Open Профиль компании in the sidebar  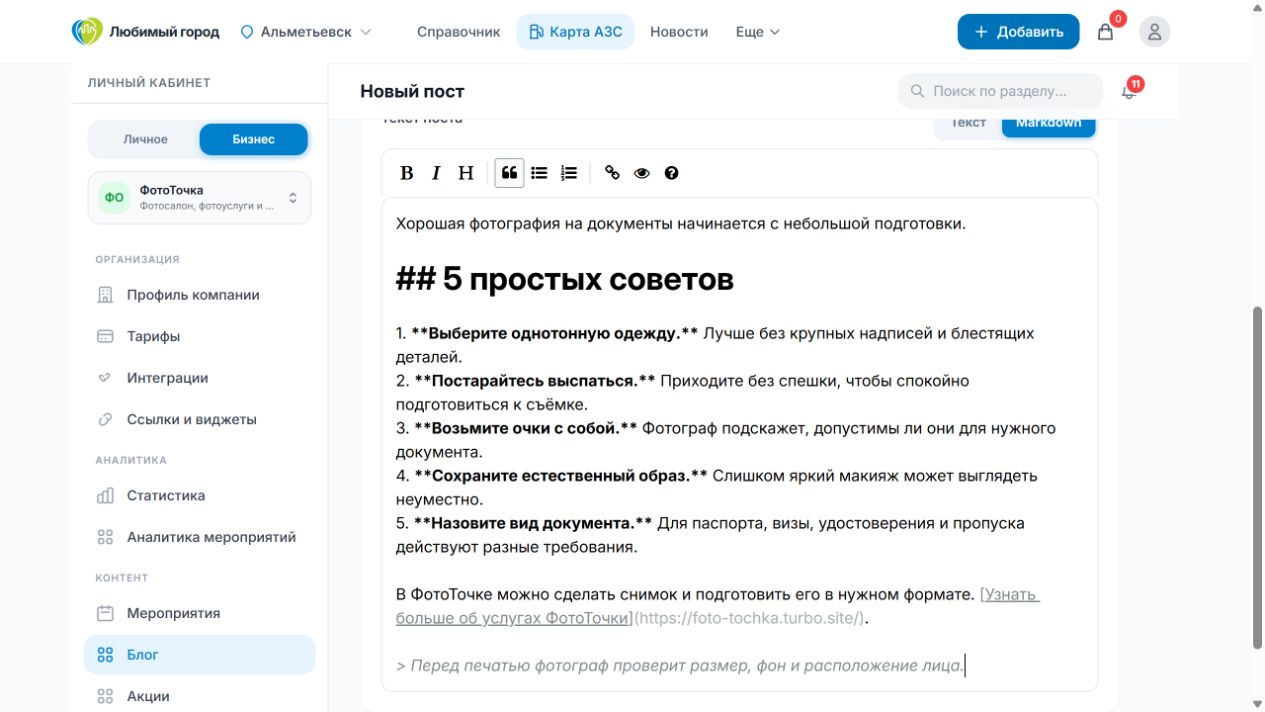199,295
